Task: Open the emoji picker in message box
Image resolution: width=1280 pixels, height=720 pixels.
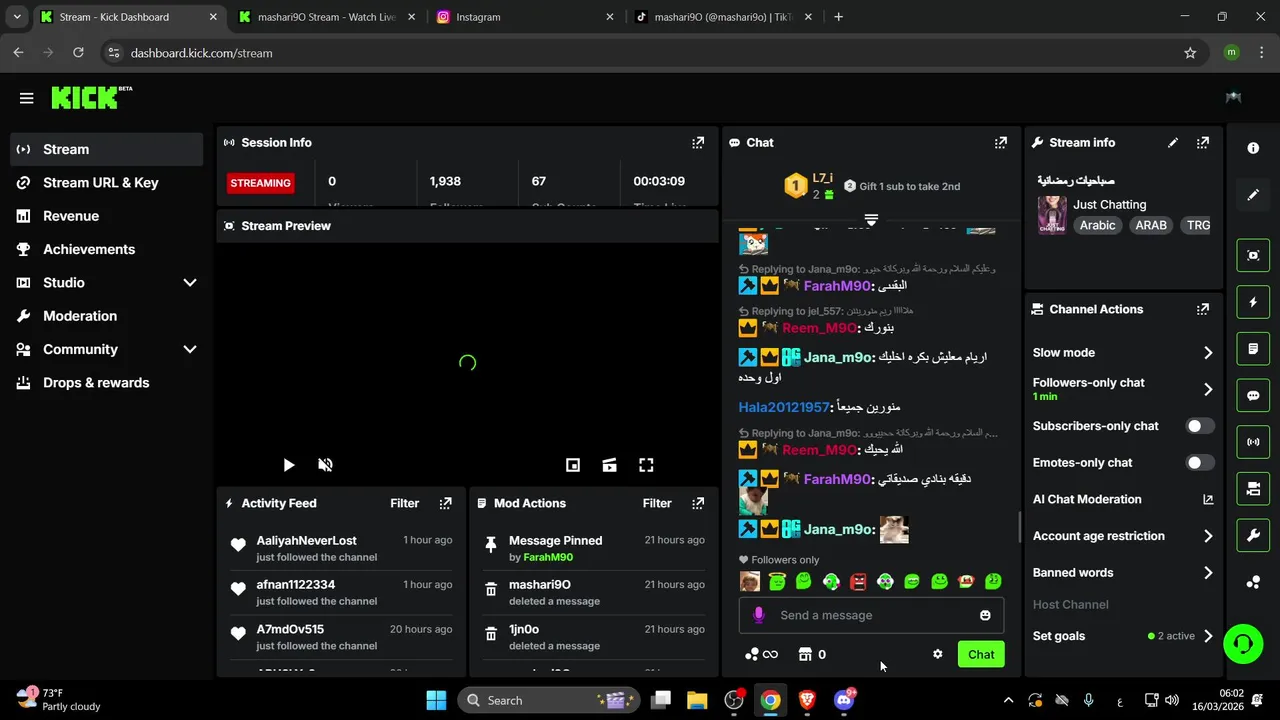Action: 985,615
